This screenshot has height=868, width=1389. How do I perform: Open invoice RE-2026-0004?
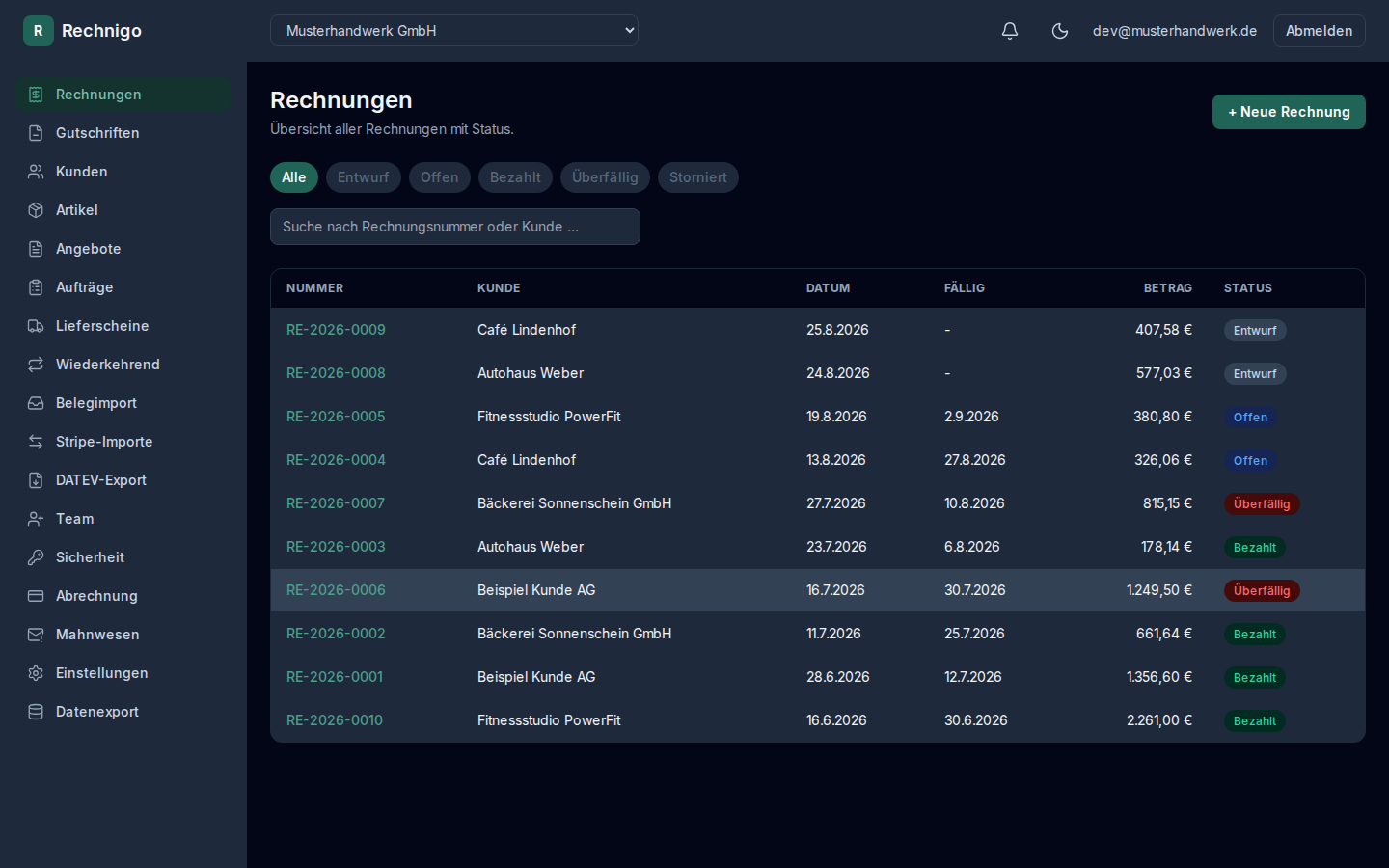pyautogui.click(x=336, y=460)
